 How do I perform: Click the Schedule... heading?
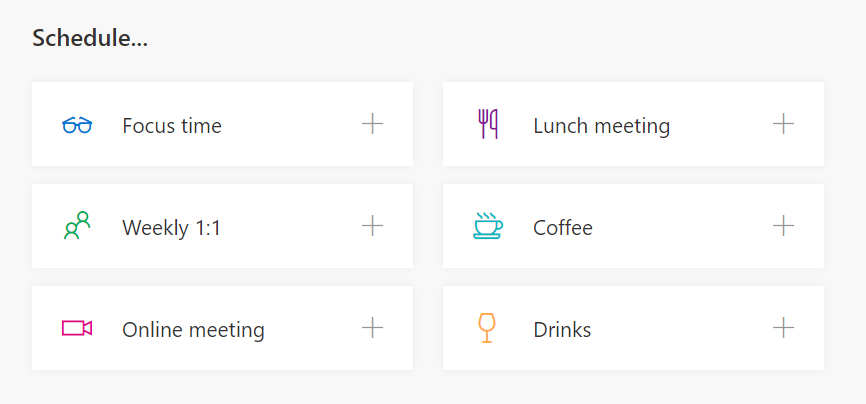(90, 38)
